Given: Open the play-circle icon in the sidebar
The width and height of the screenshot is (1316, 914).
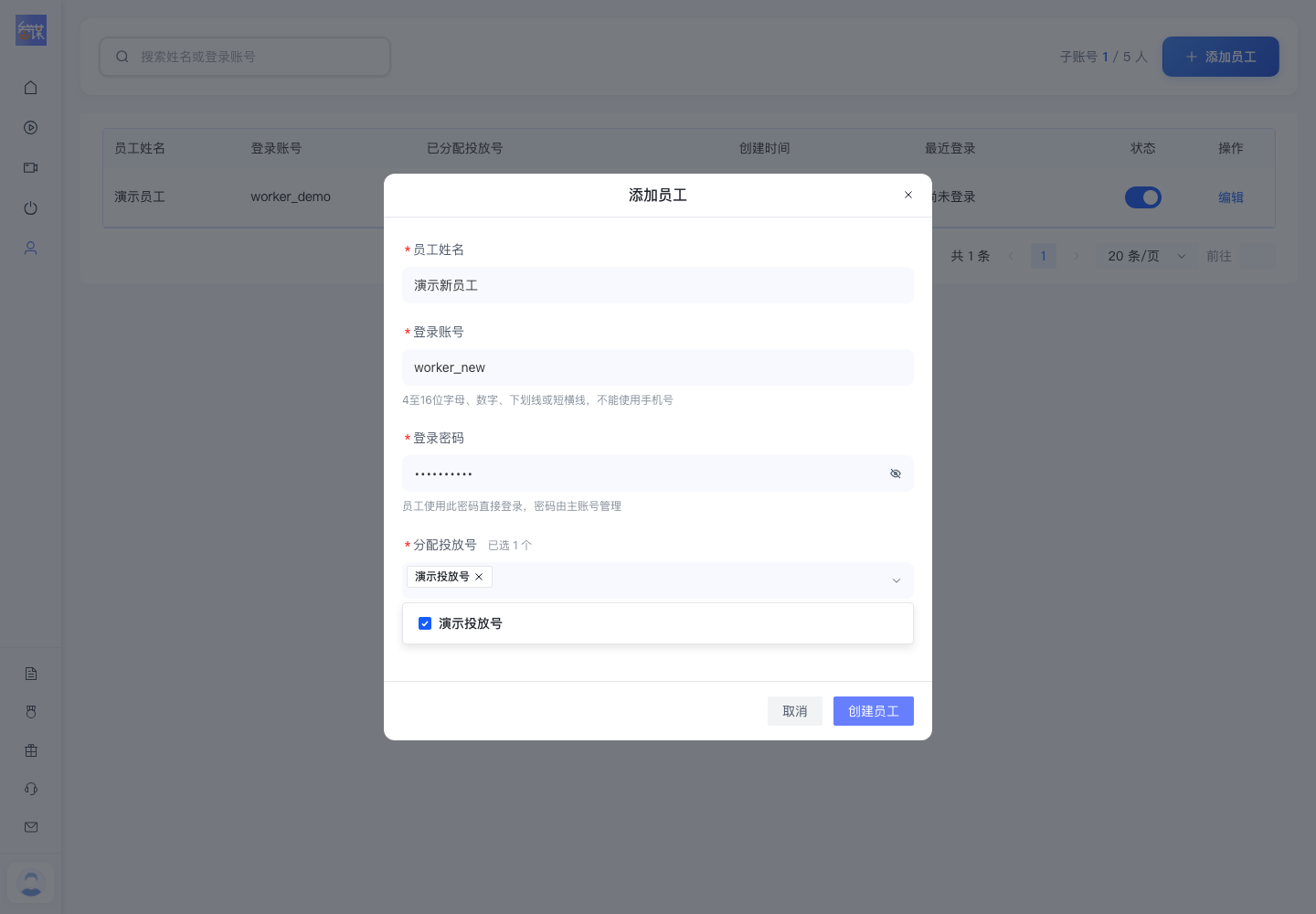Looking at the screenshot, I should [x=31, y=128].
